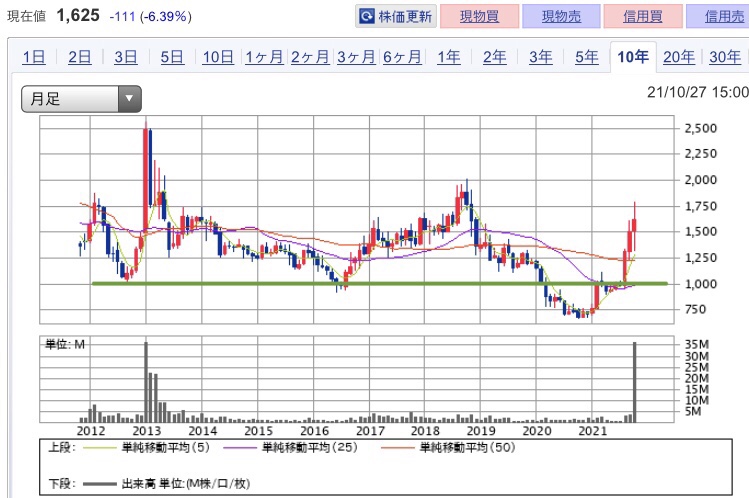Open the 月足 candle interval dropdown

pyautogui.click(x=81, y=99)
